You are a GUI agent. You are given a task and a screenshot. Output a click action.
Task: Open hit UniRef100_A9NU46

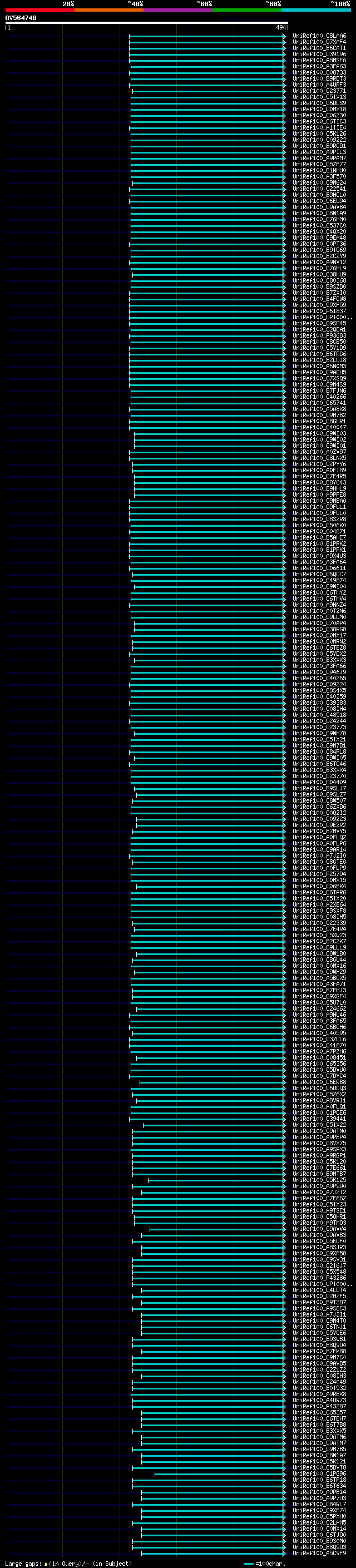coord(319,1015)
